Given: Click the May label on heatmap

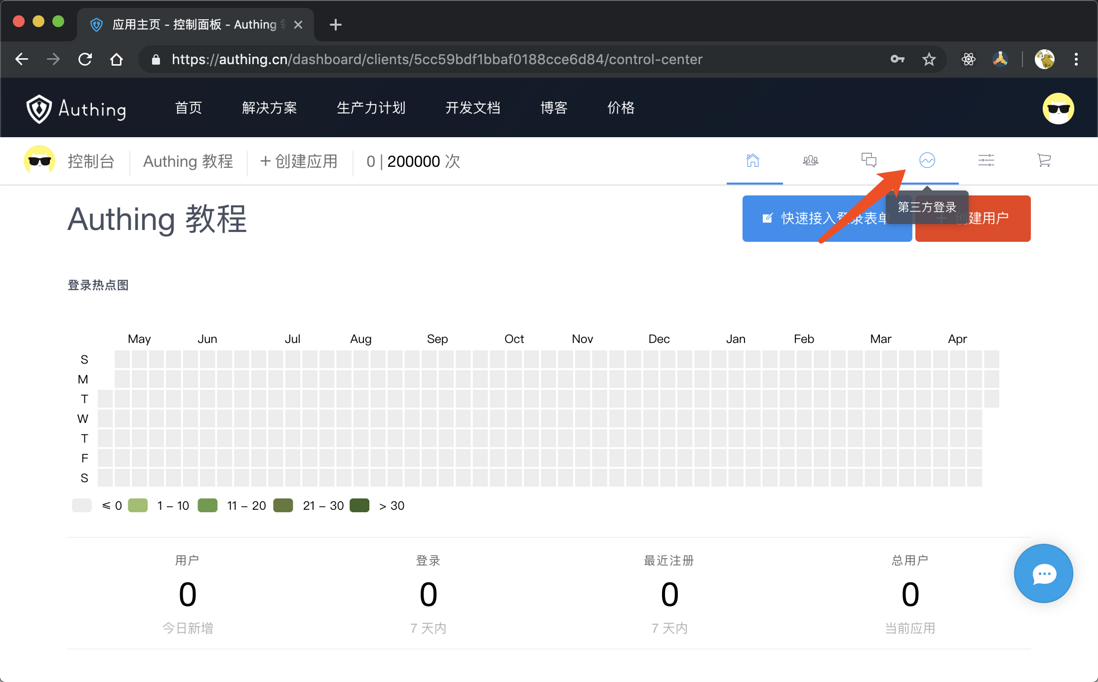Looking at the screenshot, I should (x=139, y=339).
